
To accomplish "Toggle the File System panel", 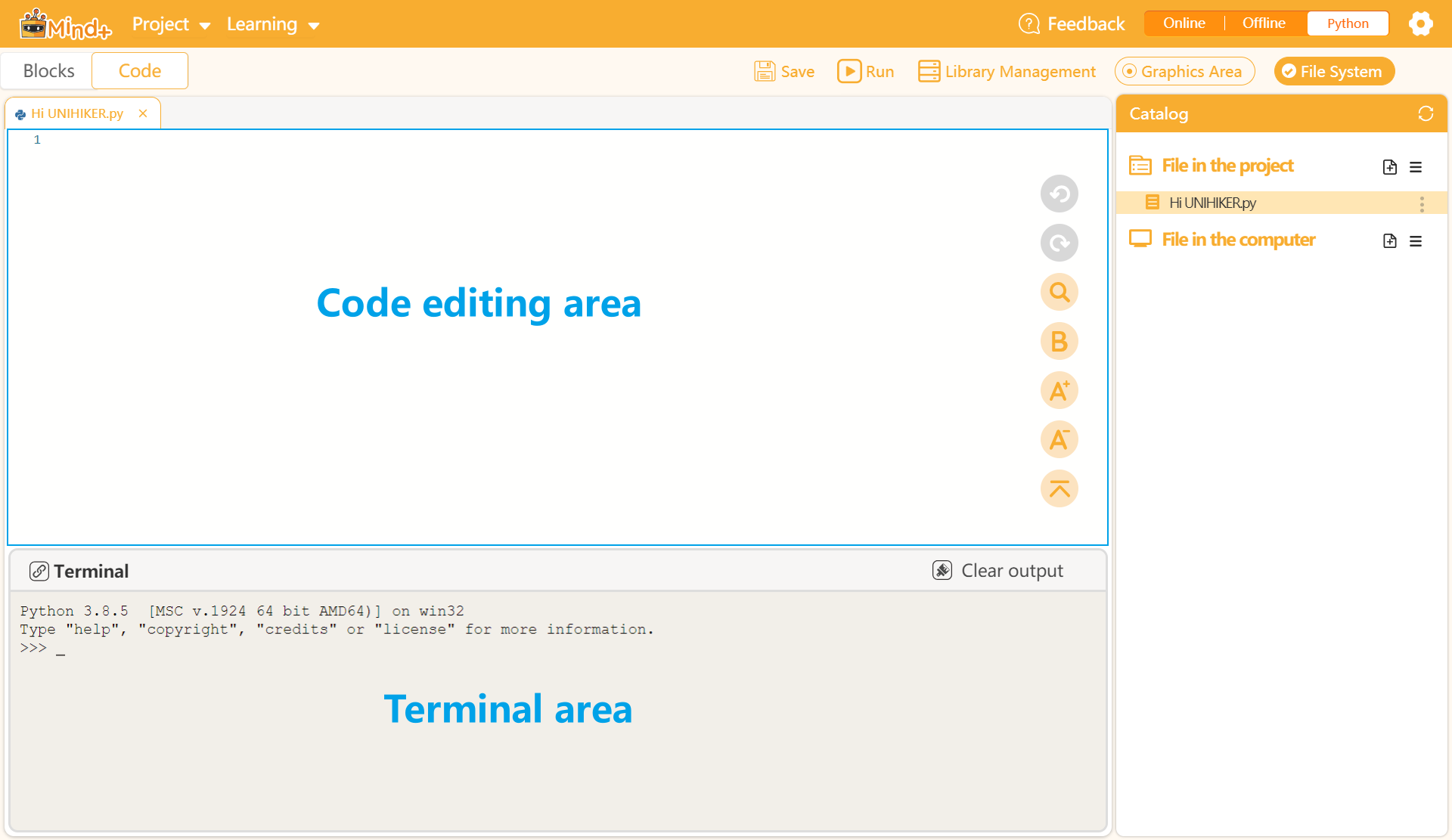I will (1334, 71).
